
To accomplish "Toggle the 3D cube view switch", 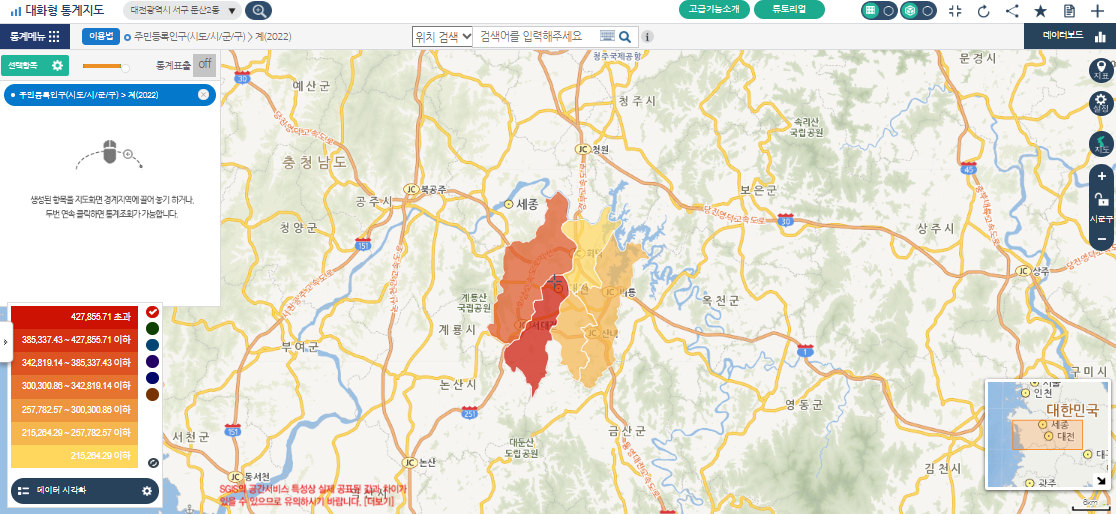I will [918, 11].
